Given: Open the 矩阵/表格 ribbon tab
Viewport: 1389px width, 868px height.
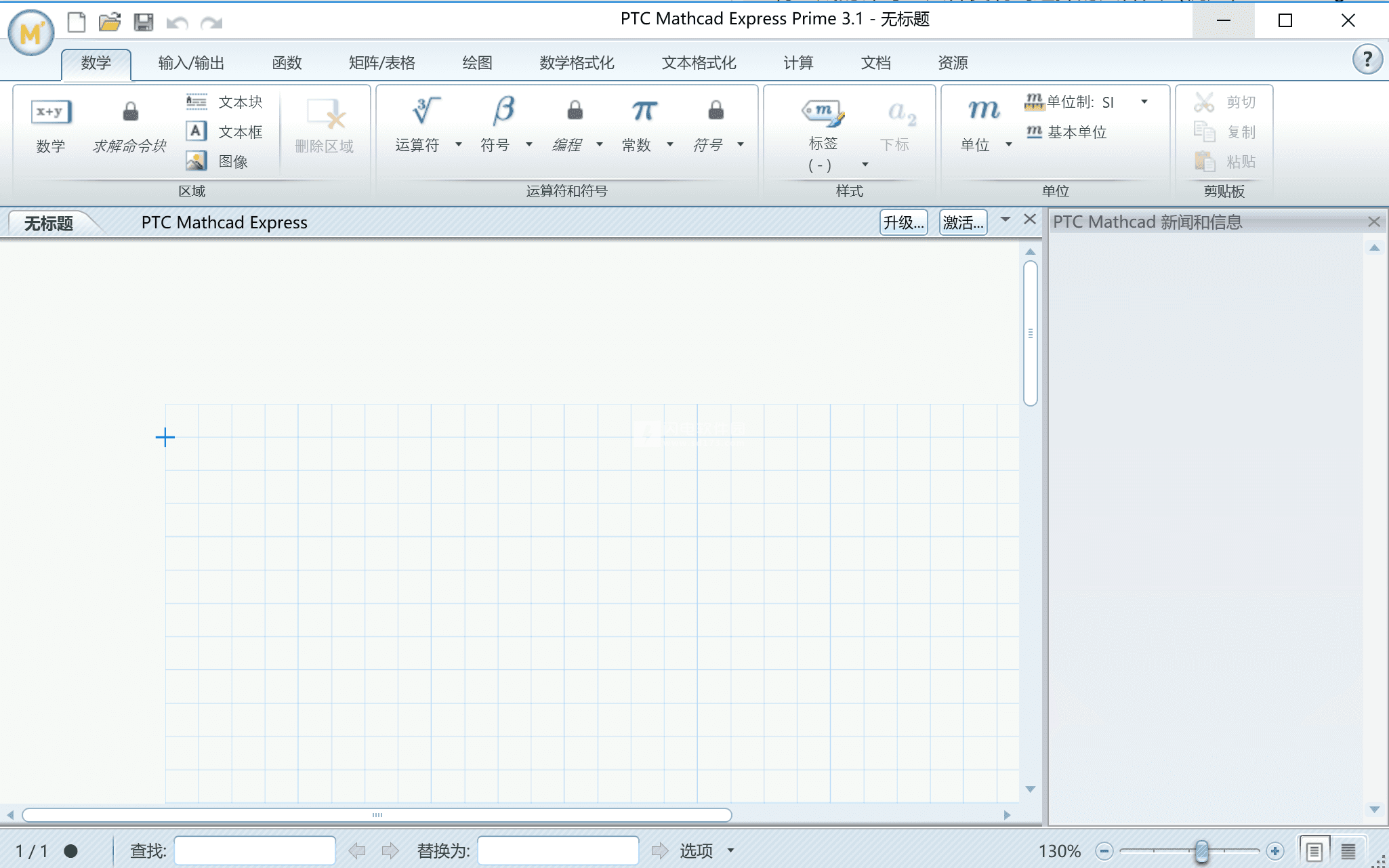Looking at the screenshot, I should (382, 63).
